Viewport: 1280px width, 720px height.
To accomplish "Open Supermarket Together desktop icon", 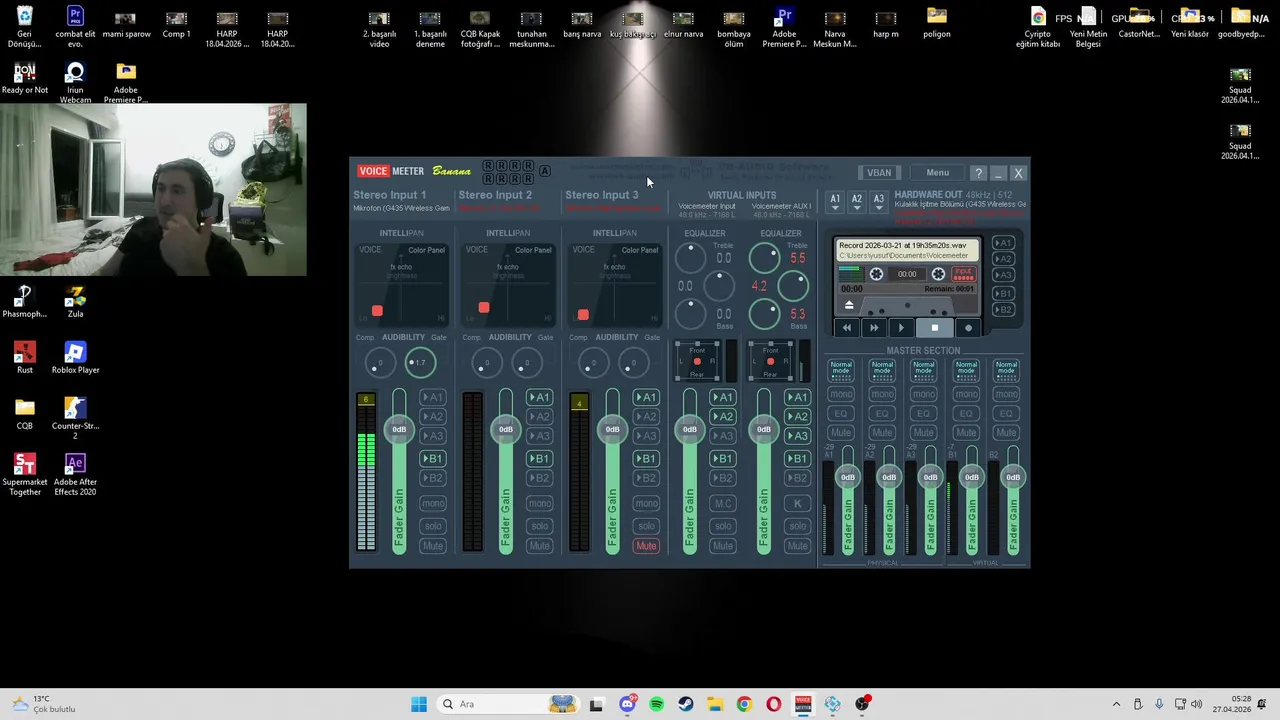I will (25, 475).
